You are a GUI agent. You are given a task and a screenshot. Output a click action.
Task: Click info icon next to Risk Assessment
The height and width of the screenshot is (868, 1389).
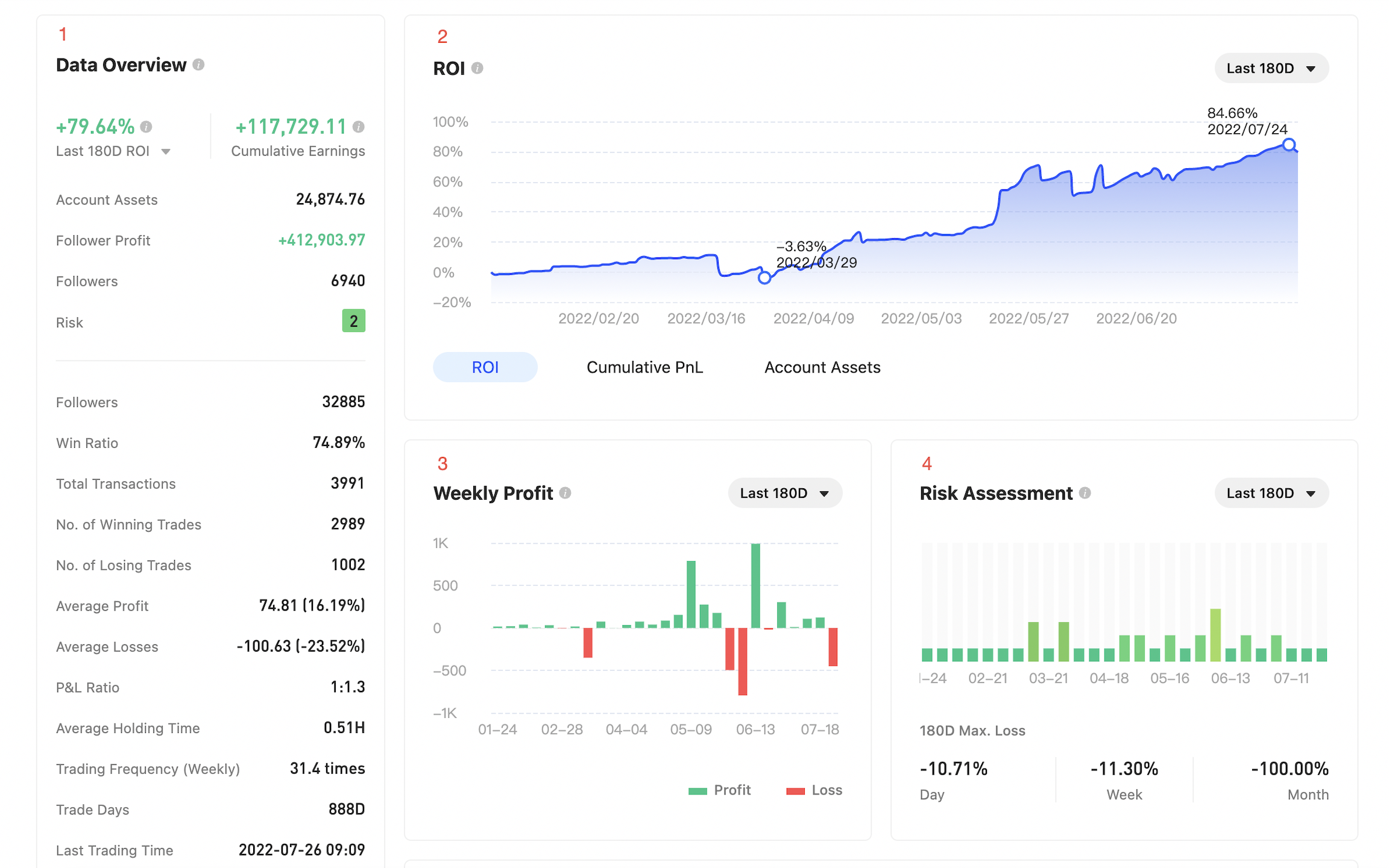1085,493
